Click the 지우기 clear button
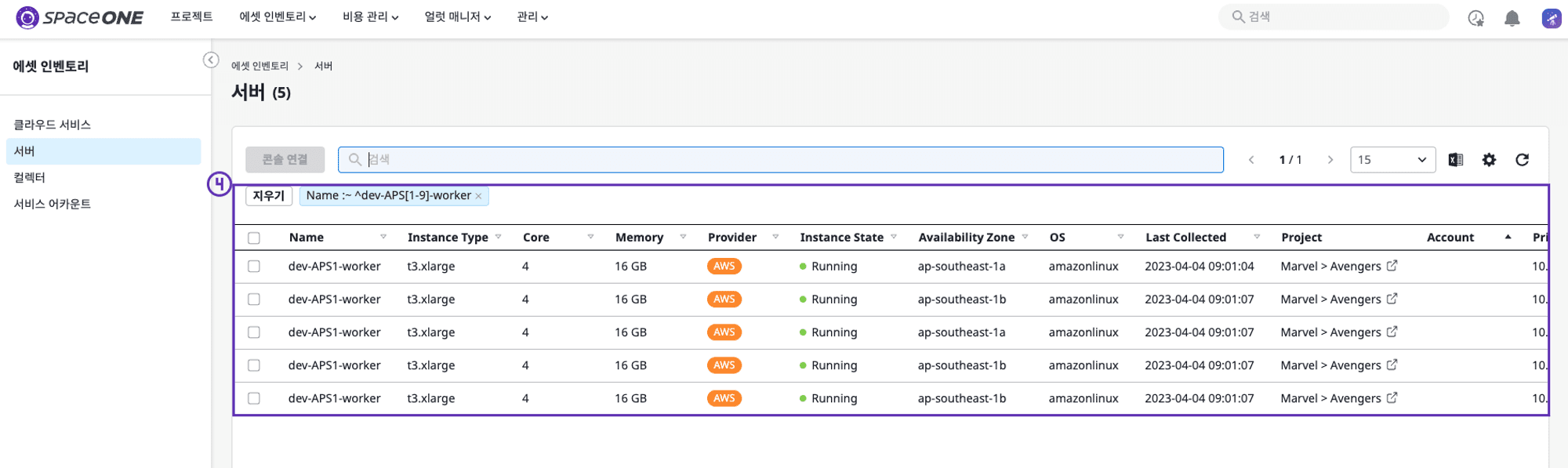 coord(269,196)
